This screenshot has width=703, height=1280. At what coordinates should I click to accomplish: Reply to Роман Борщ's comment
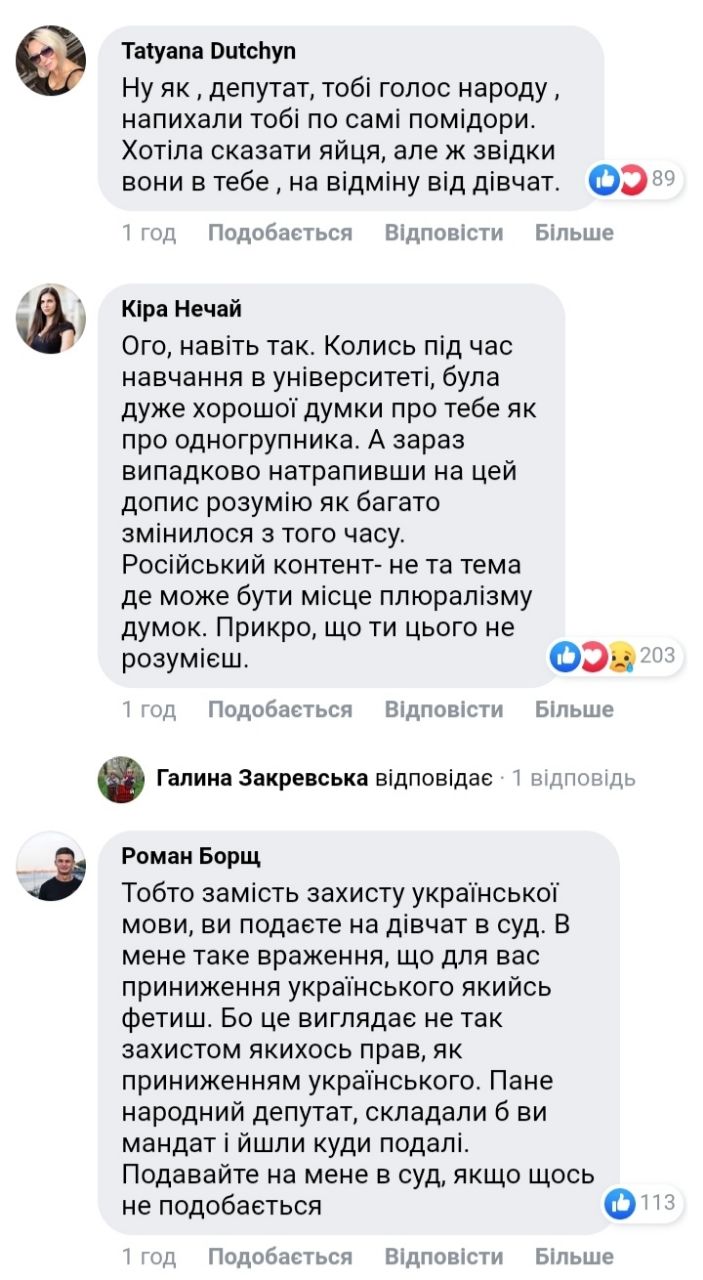[443, 1256]
